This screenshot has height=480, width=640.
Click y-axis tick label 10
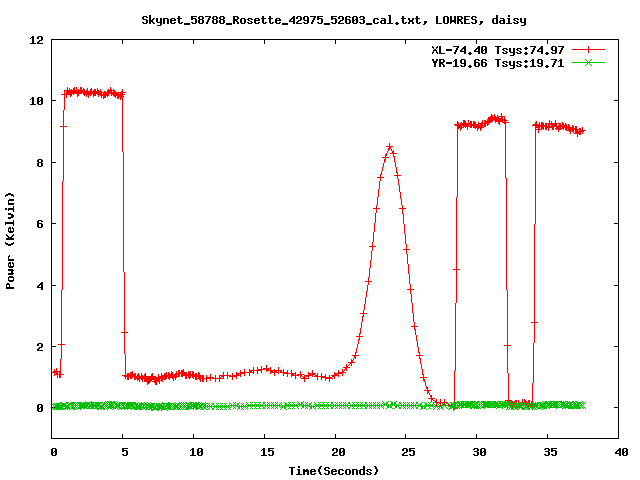click(36, 101)
